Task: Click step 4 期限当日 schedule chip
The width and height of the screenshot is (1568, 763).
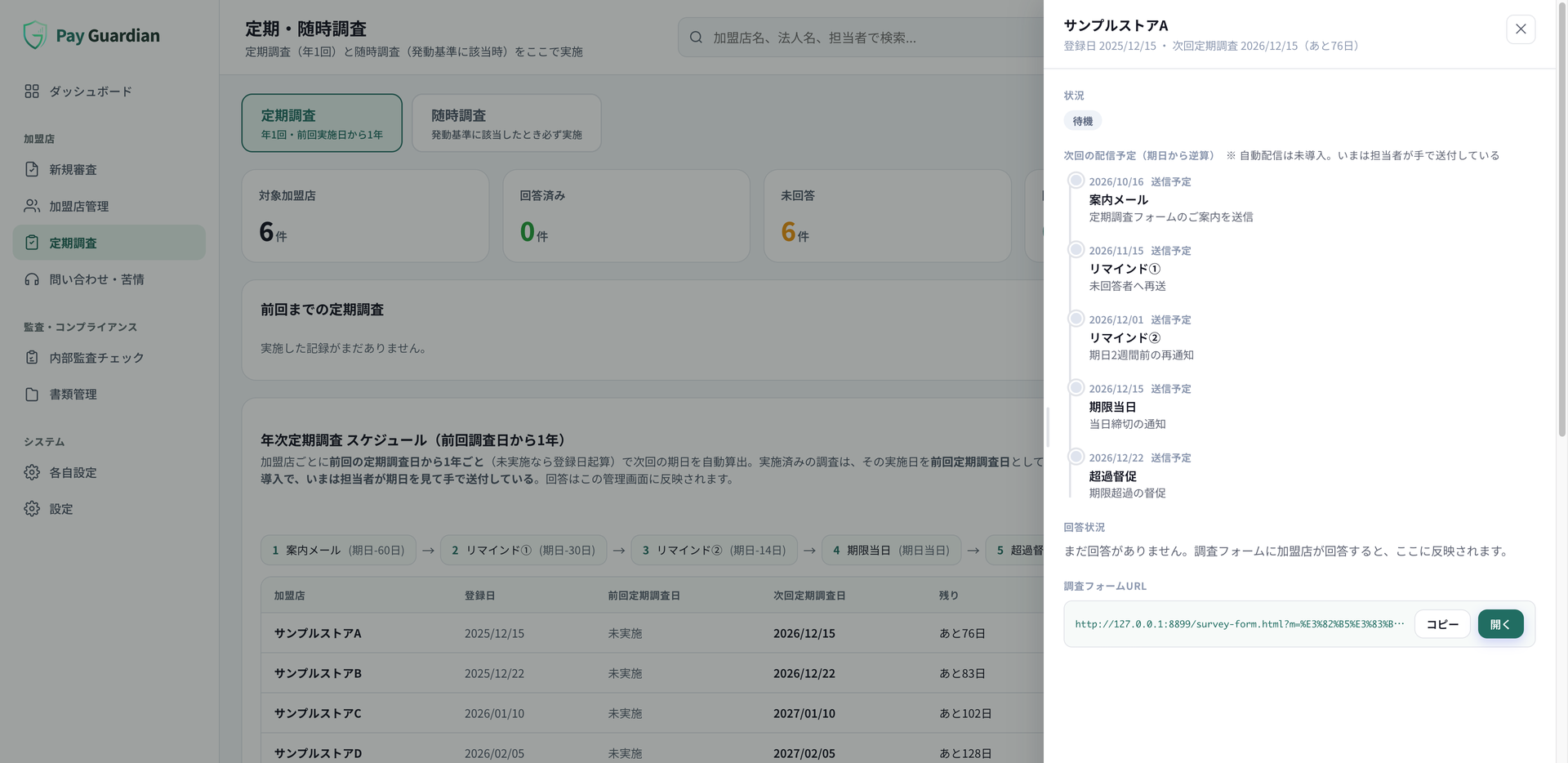Action: [891, 551]
